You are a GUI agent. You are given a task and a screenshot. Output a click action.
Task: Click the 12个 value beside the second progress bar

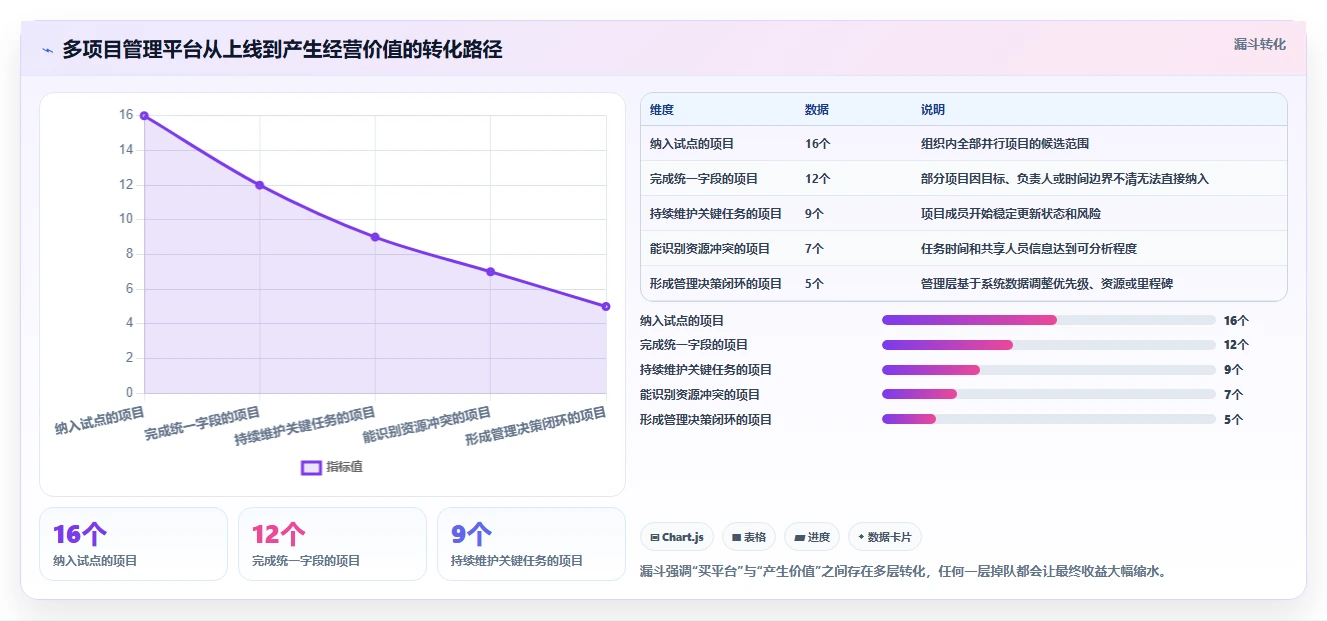coord(1236,345)
